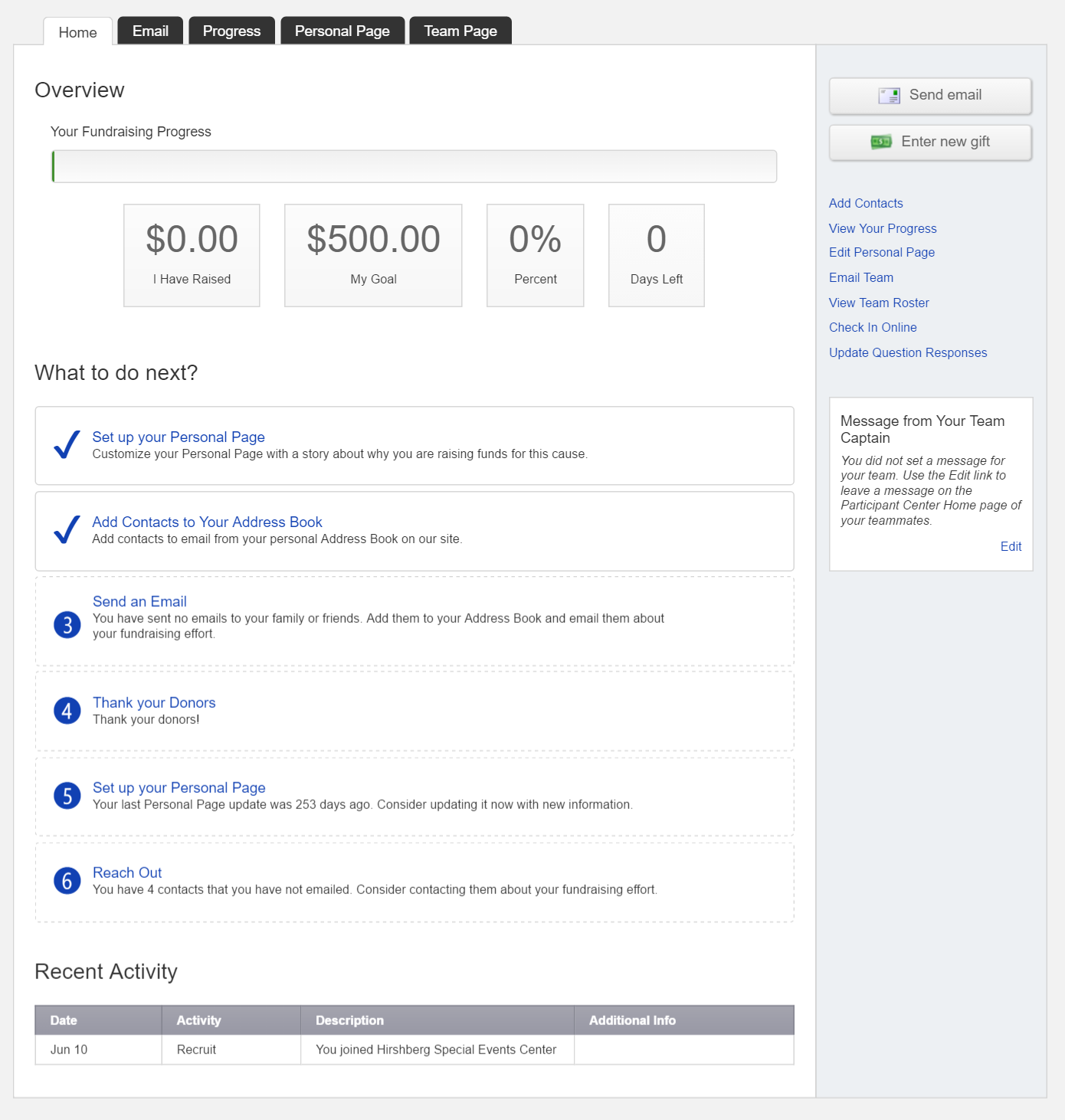Open the Progress tab
The width and height of the screenshot is (1065, 1120).
point(231,31)
